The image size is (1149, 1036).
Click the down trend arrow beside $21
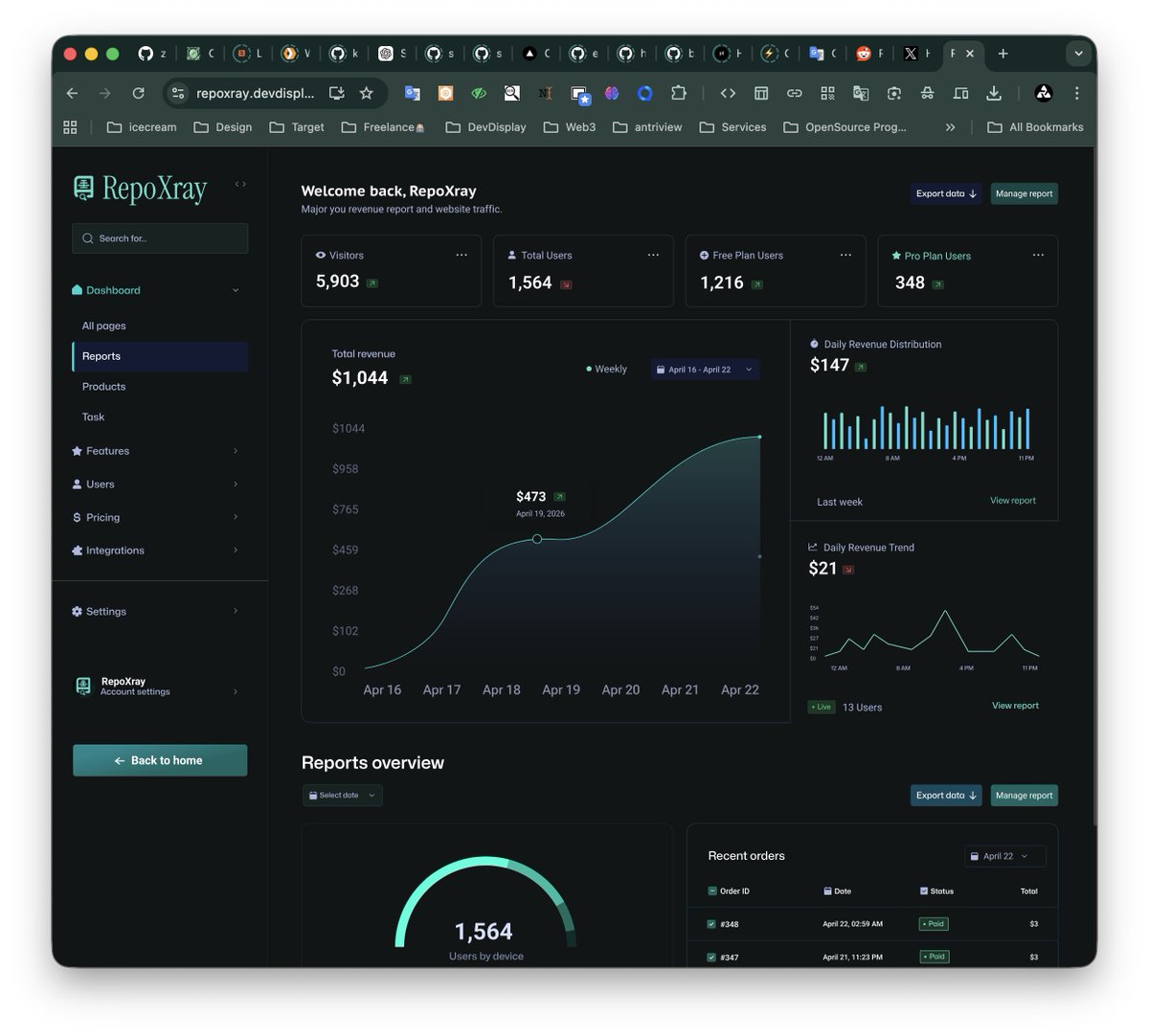click(x=848, y=570)
